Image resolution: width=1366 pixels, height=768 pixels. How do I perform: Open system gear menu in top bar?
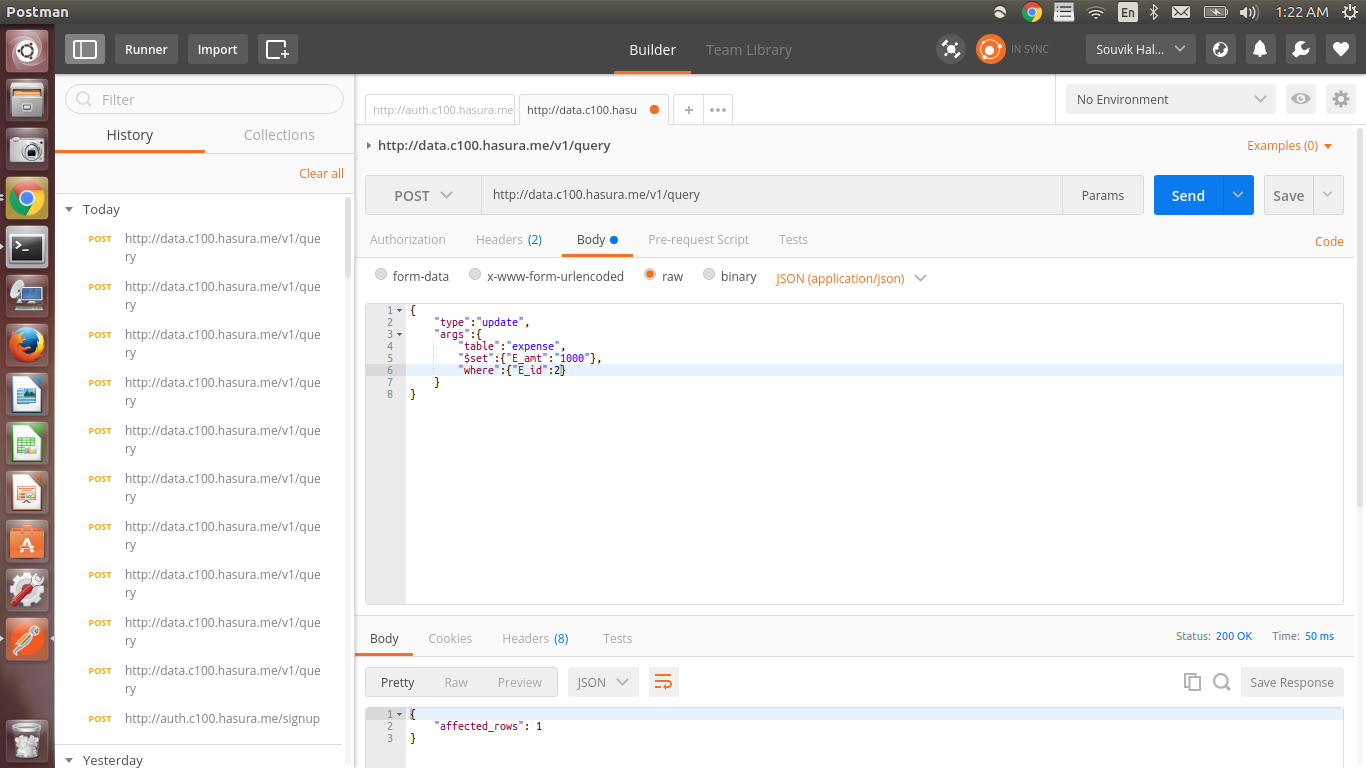(1350, 12)
